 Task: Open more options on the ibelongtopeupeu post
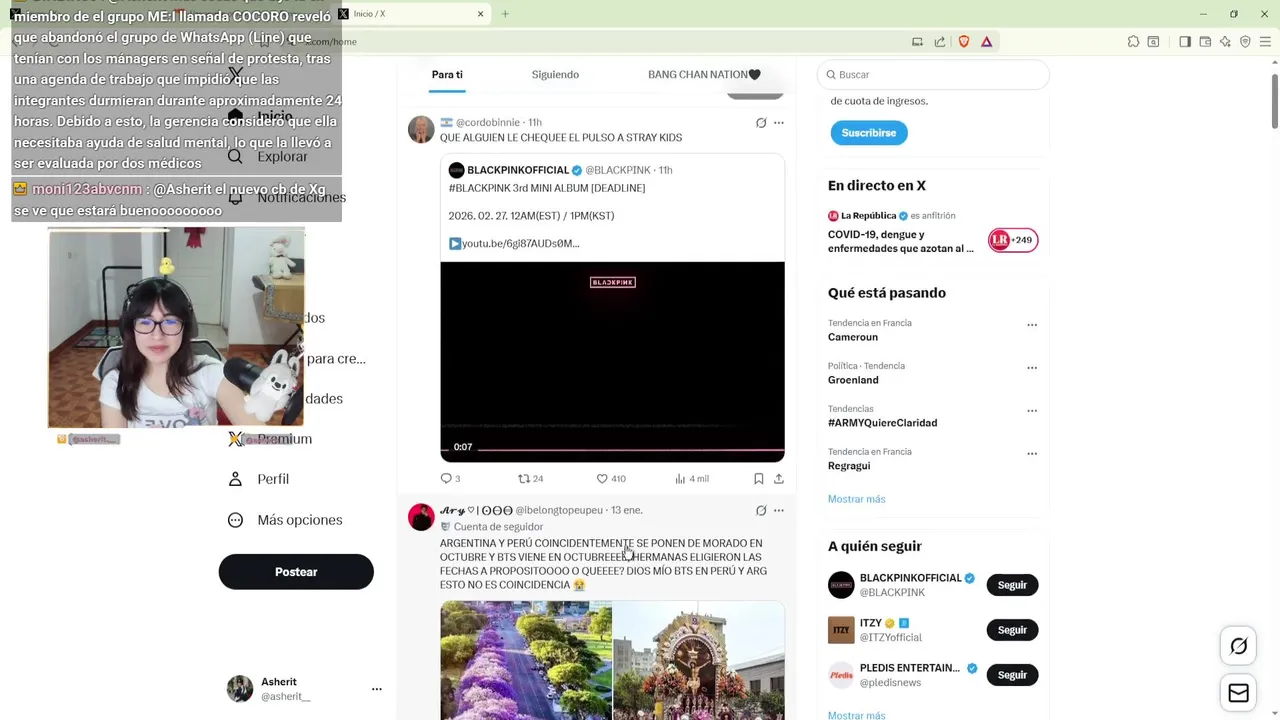click(x=779, y=510)
